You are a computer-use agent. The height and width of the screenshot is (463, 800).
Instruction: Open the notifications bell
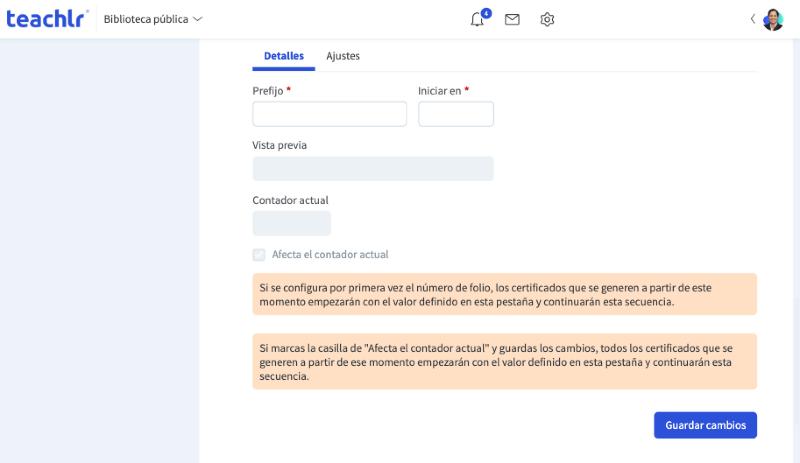tap(478, 19)
